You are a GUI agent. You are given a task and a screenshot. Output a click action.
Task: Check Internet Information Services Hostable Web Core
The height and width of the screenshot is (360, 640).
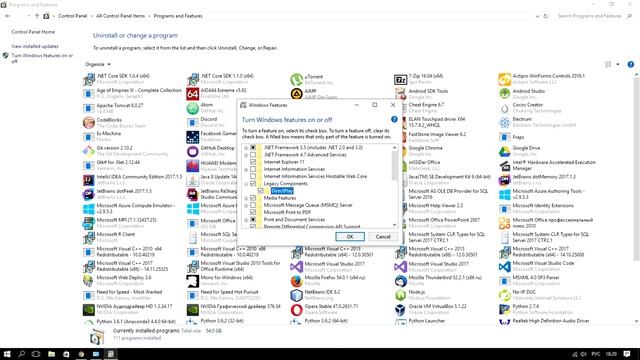coord(253,176)
